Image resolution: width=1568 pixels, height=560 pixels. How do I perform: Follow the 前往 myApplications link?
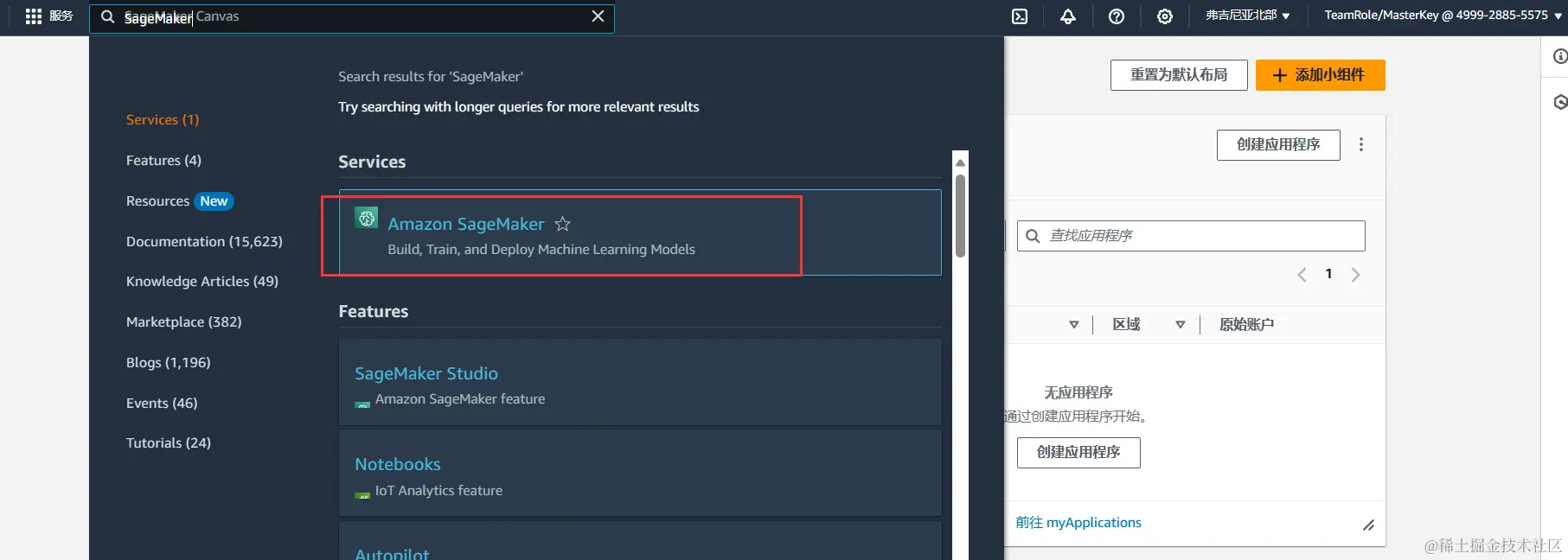1078,522
